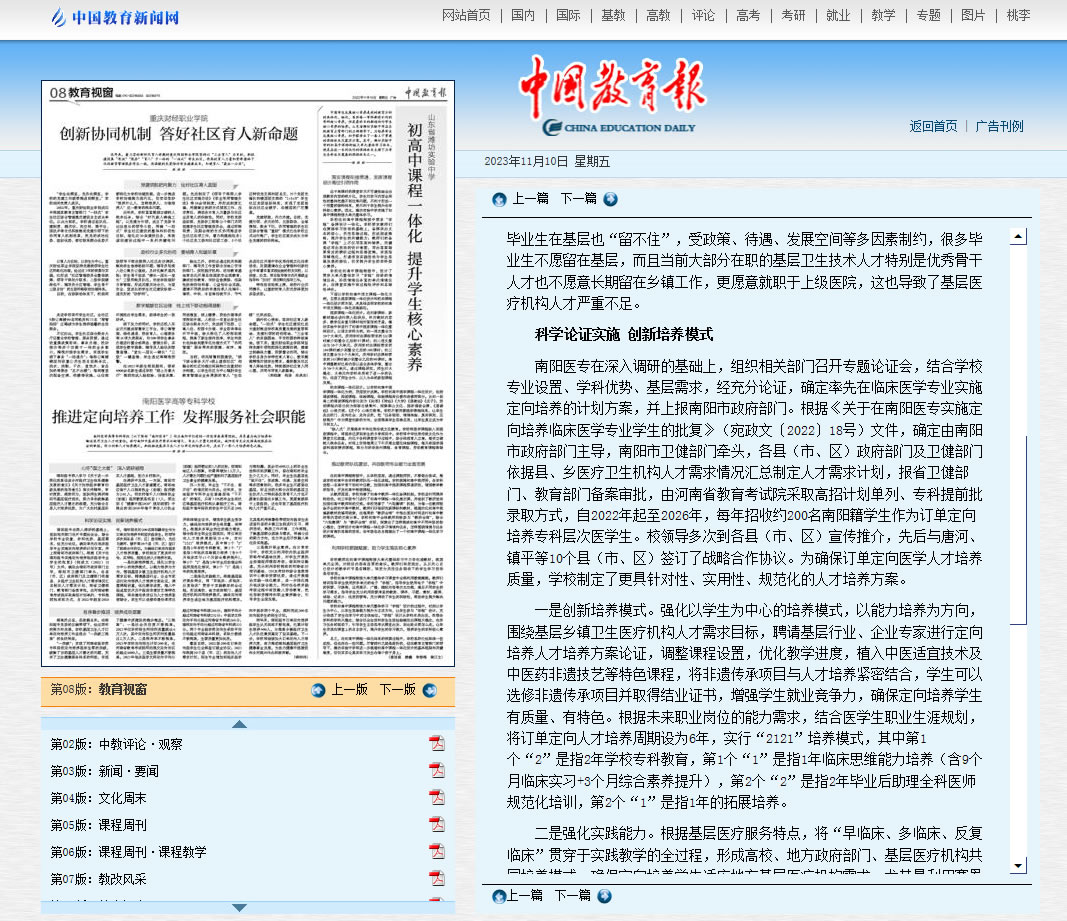The height and width of the screenshot is (921, 1067).
Task: Open the 图片 navigation item
Action: (x=973, y=16)
